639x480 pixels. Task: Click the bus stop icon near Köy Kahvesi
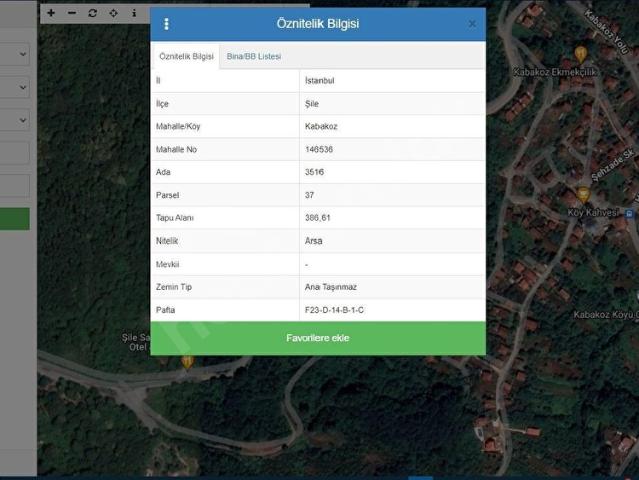pos(629,213)
